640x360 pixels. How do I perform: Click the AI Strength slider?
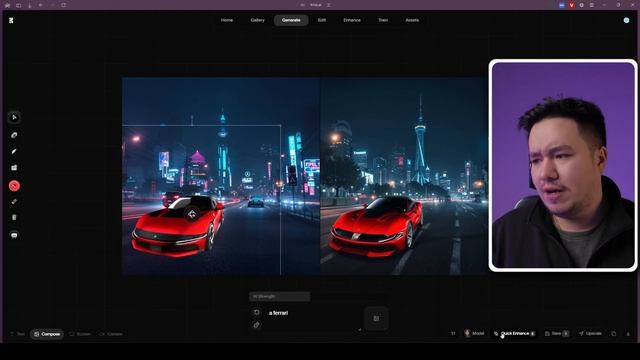coord(280,296)
